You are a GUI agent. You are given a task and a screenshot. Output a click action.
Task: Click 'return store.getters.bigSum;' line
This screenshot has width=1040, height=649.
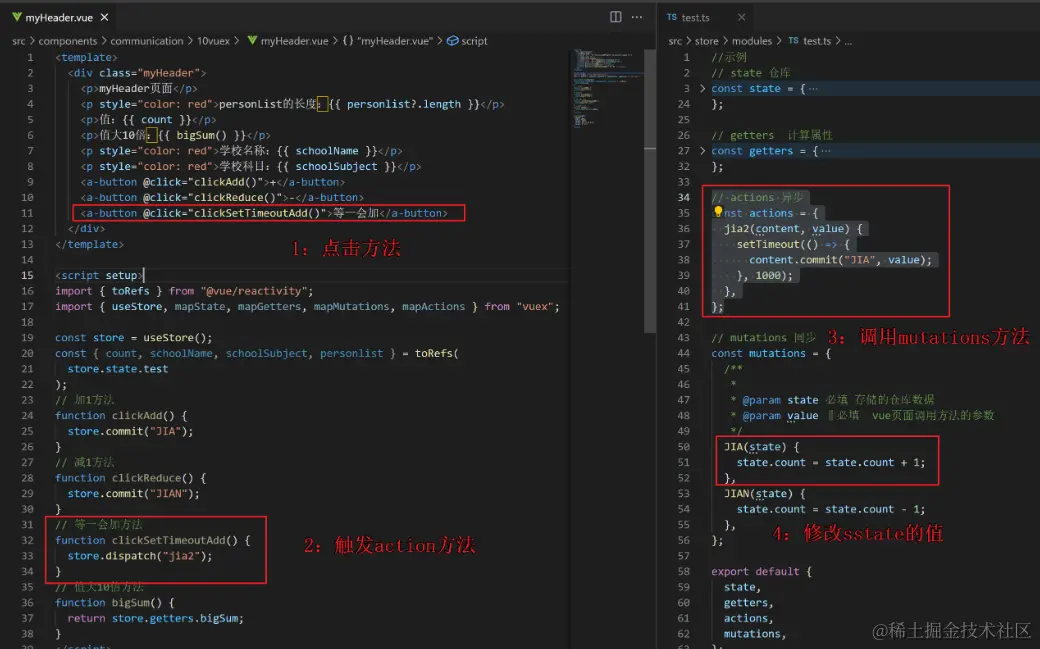155,618
